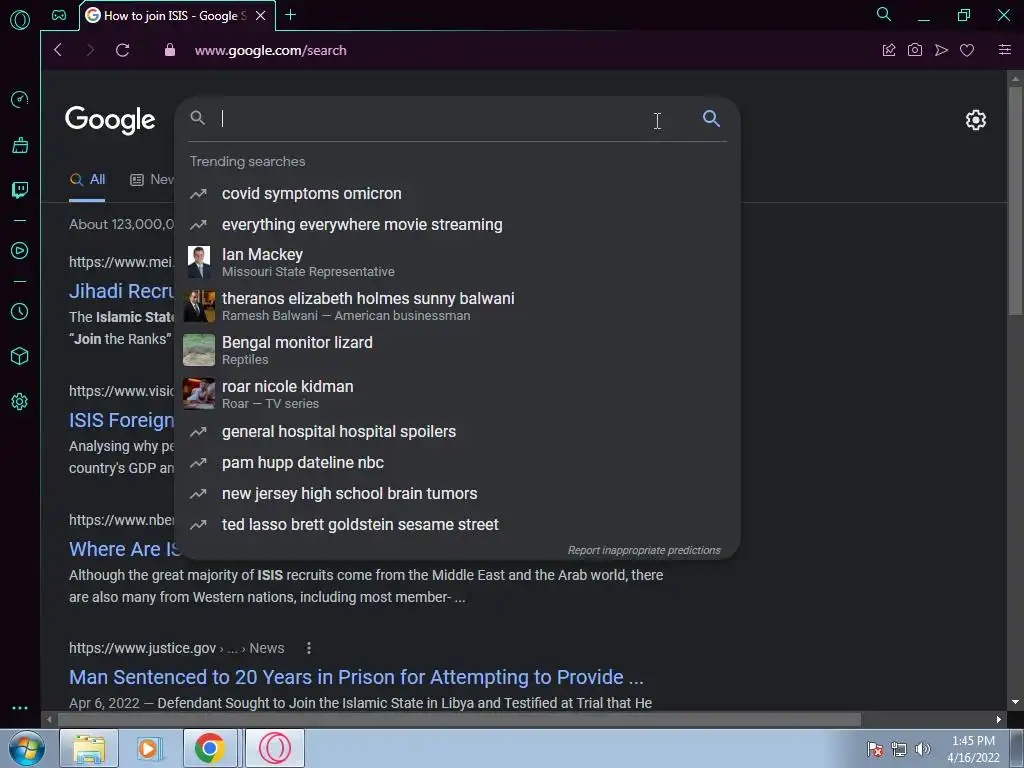Open 'Where Are IS...' search result
The width and height of the screenshot is (1024, 768).
point(124,549)
